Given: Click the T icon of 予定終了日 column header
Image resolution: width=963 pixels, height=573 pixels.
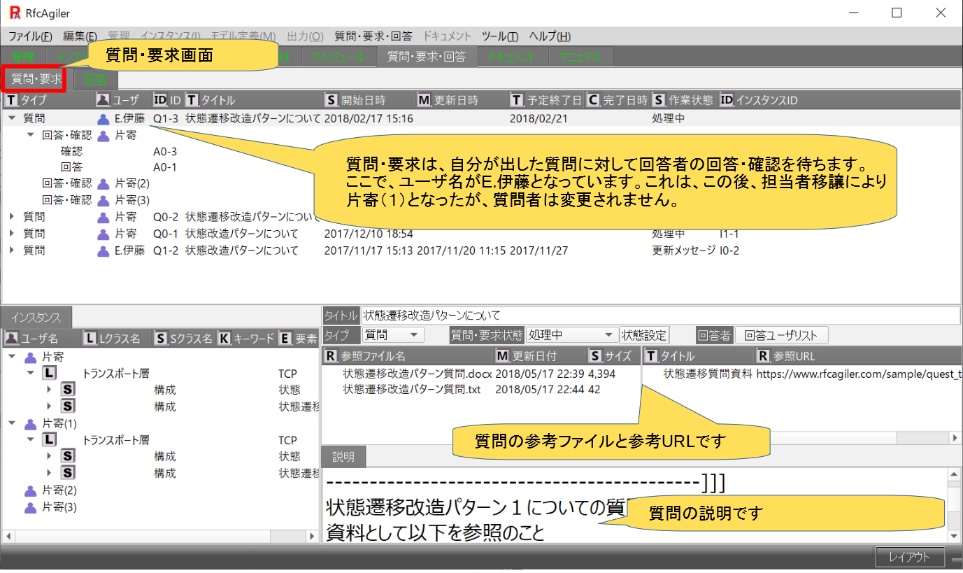Looking at the screenshot, I should (517, 100).
